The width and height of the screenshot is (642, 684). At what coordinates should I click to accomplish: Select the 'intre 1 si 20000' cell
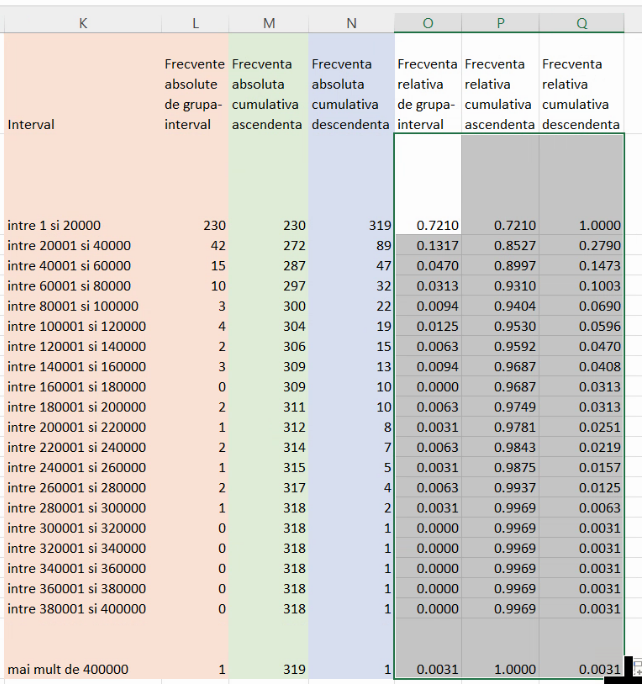[x=82, y=226]
